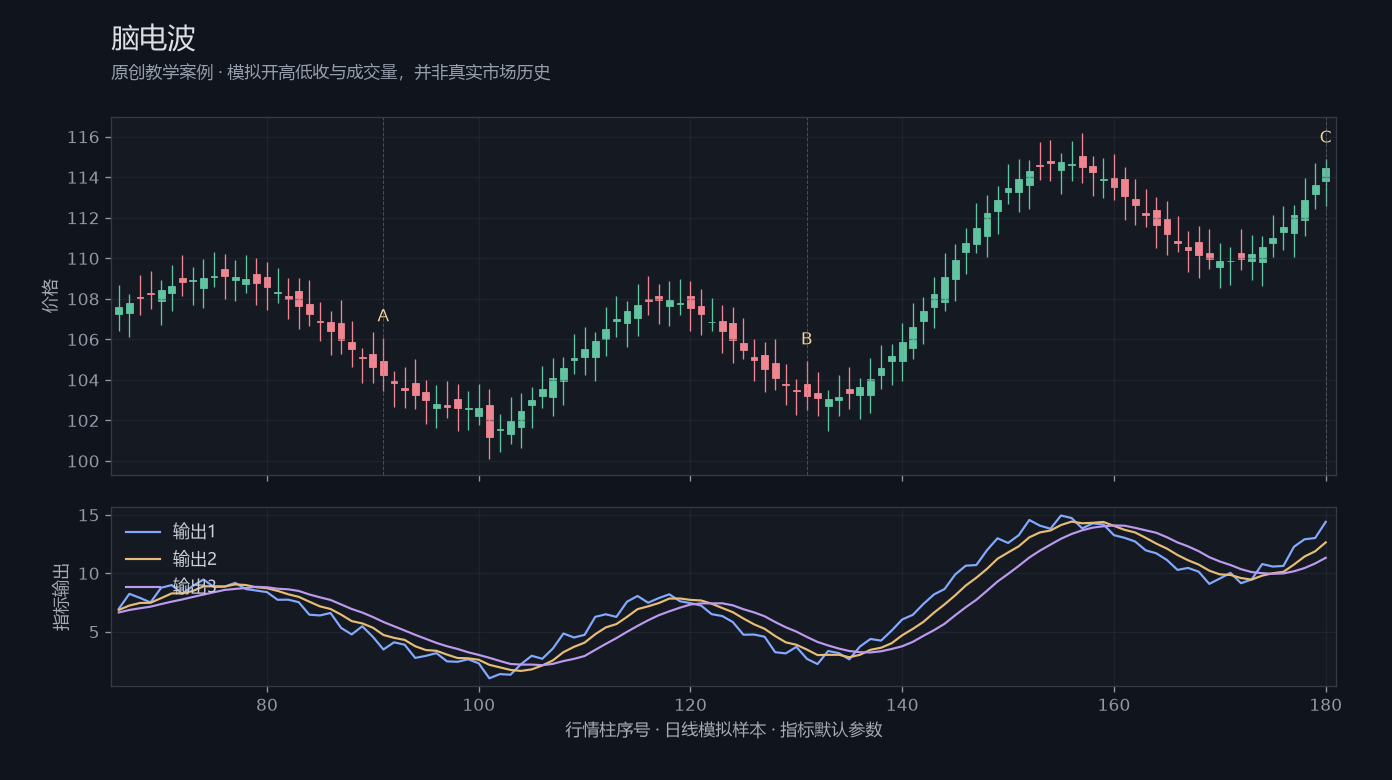Image resolution: width=1392 pixels, height=780 pixels.
Task: Click price axis tick 110
Action: pos(84,259)
